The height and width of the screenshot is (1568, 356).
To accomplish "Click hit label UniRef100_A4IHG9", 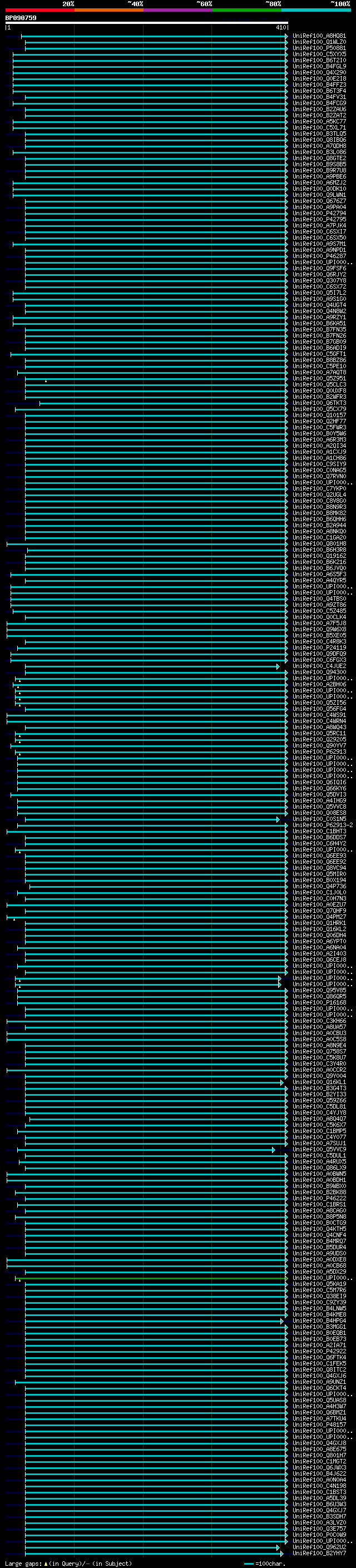I will tap(319, 800).
